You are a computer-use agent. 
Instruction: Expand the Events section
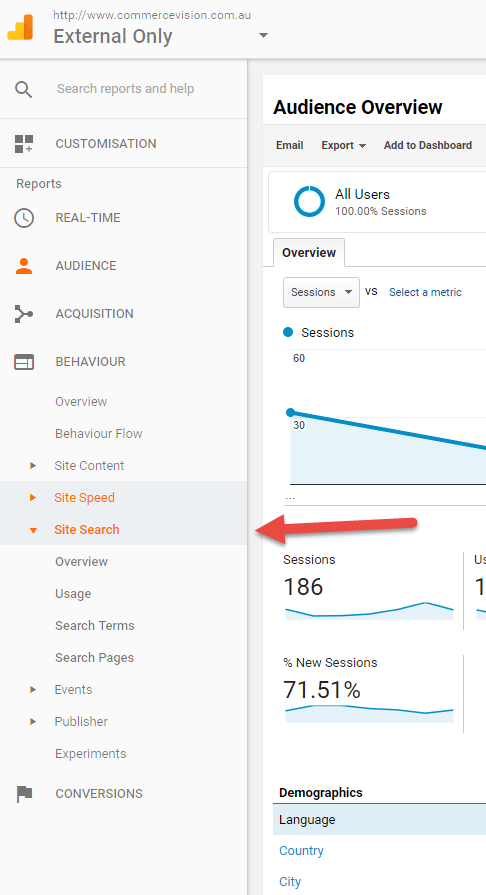(33, 690)
